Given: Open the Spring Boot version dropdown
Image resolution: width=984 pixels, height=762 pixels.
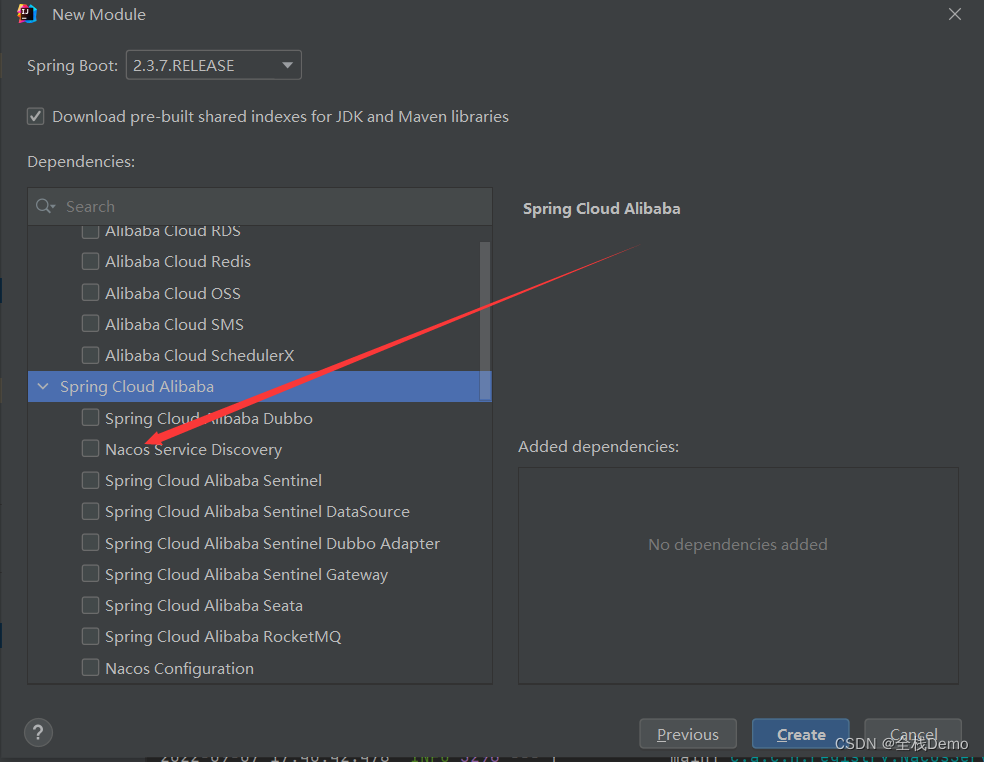Looking at the screenshot, I should pos(214,65).
